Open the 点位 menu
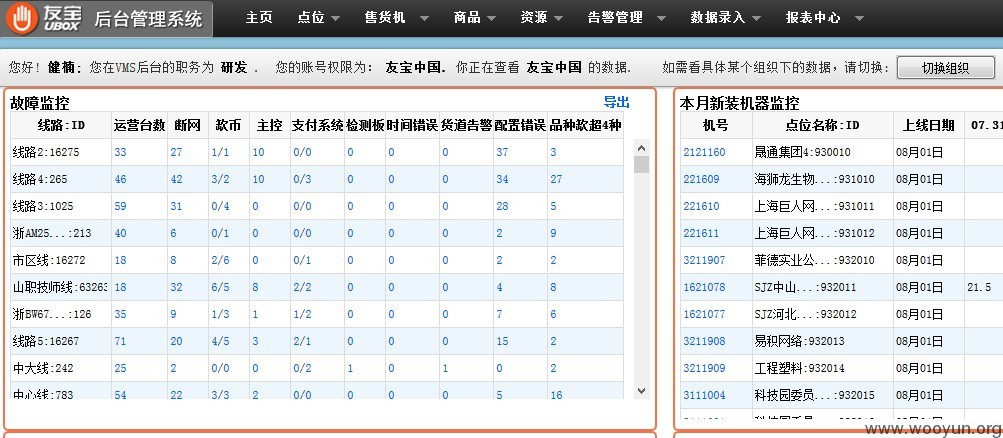 (x=311, y=18)
